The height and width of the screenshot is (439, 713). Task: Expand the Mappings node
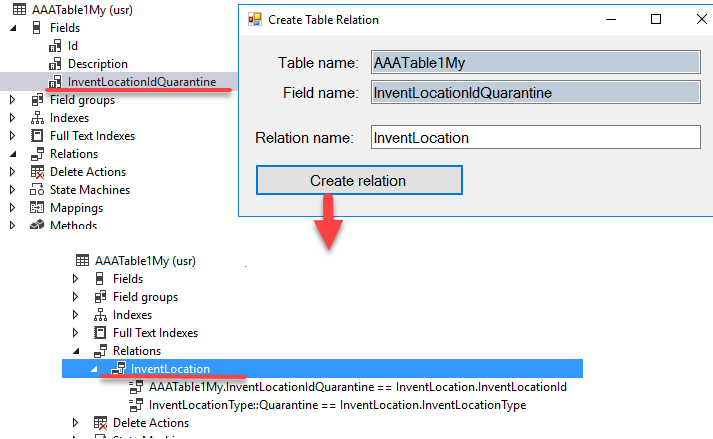pyautogui.click(x=12, y=208)
